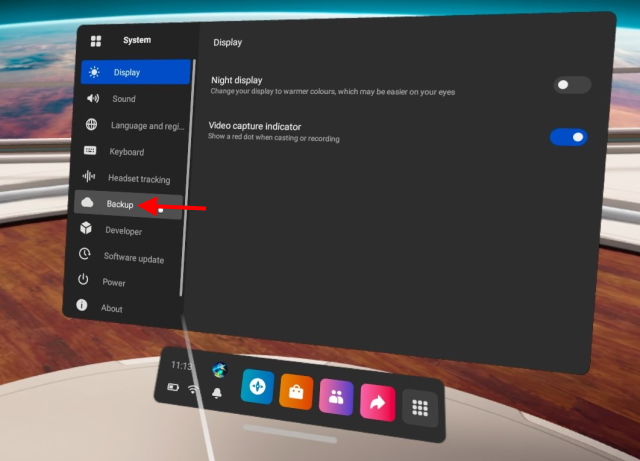Click the About info icon
The height and width of the screenshot is (461, 640).
(82, 305)
